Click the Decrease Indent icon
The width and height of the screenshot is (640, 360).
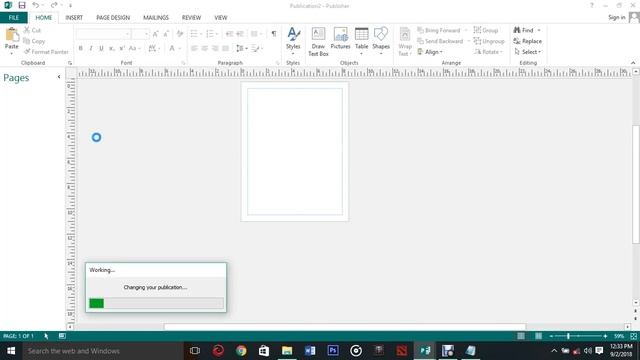(229, 34)
